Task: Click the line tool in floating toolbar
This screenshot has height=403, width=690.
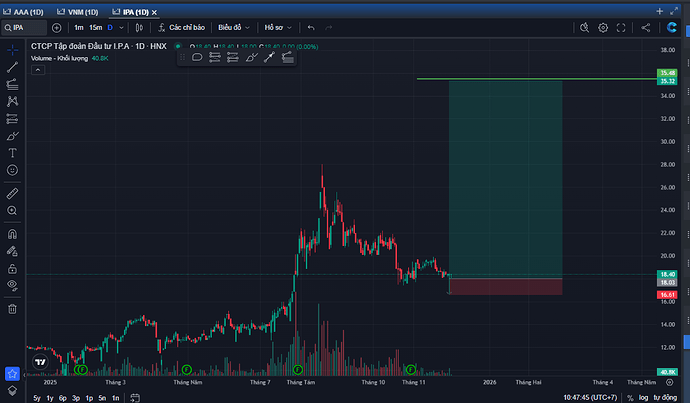Action: point(269,57)
